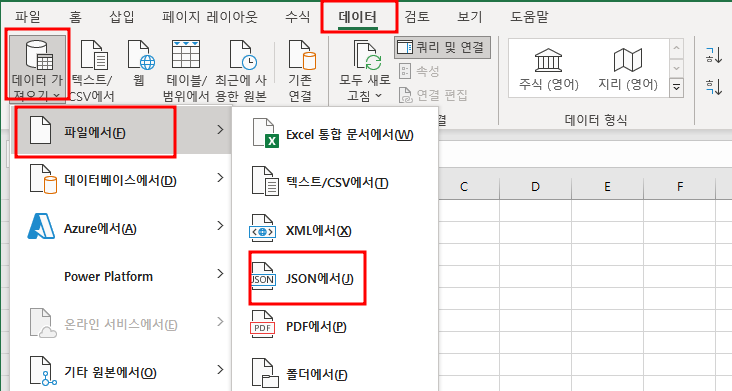732x391 pixels.
Task: Click the 연결 편집 (Edit Links) button
Action: pyautogui.click(x=433, y=95)
